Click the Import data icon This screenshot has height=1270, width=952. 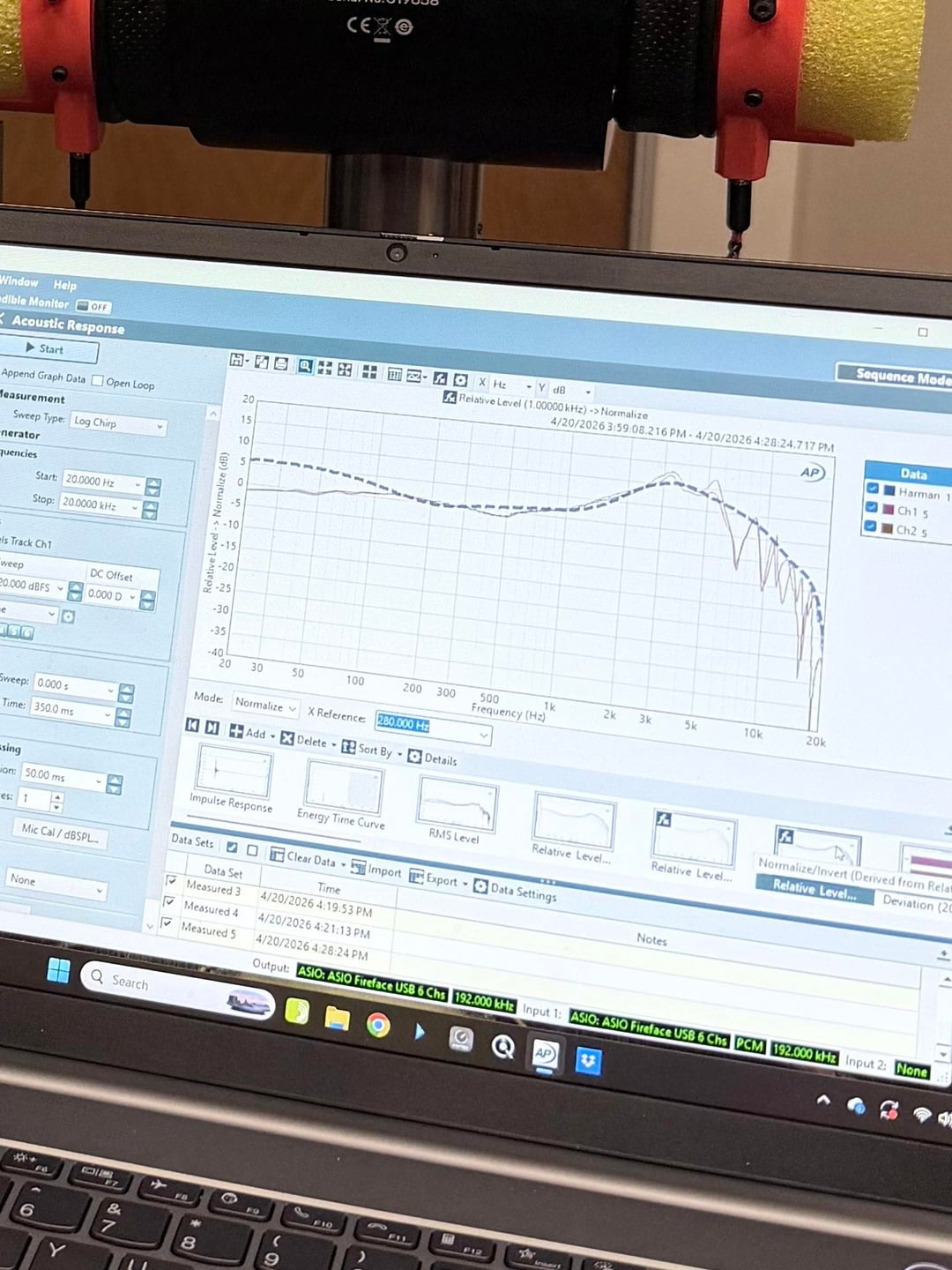coord(358,867)
